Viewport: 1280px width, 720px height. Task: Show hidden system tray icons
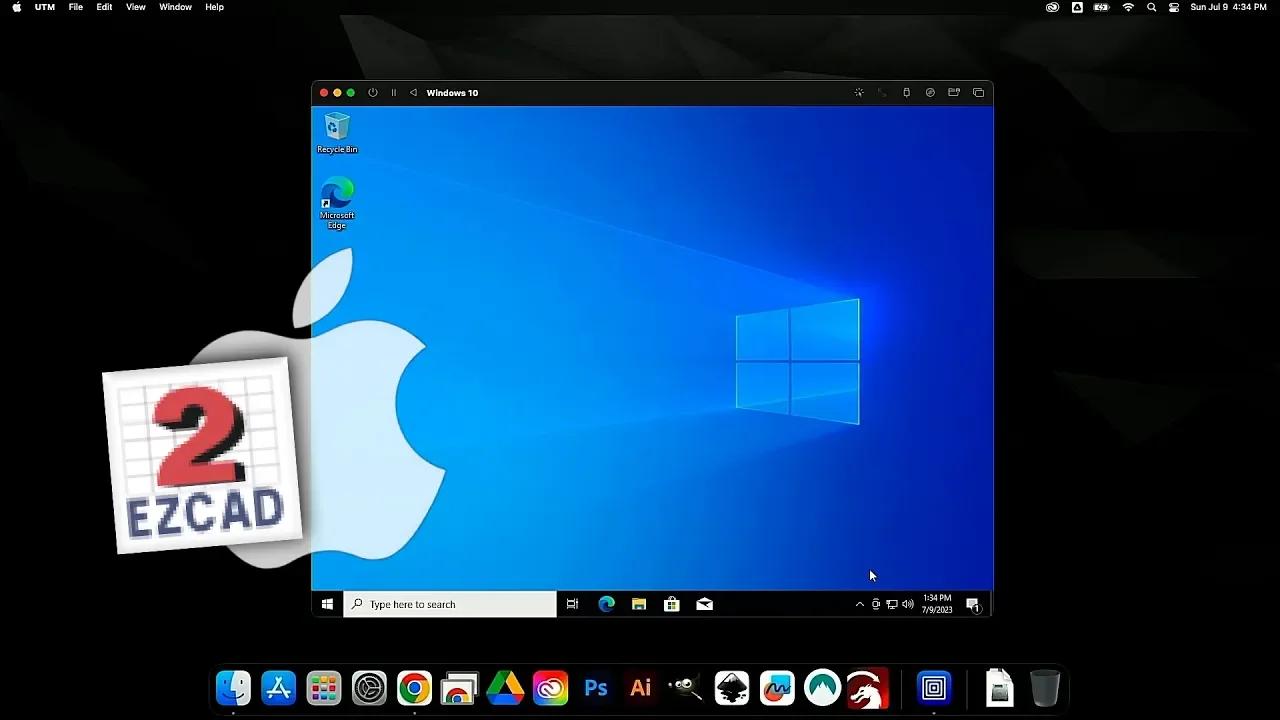coord(859,604)
